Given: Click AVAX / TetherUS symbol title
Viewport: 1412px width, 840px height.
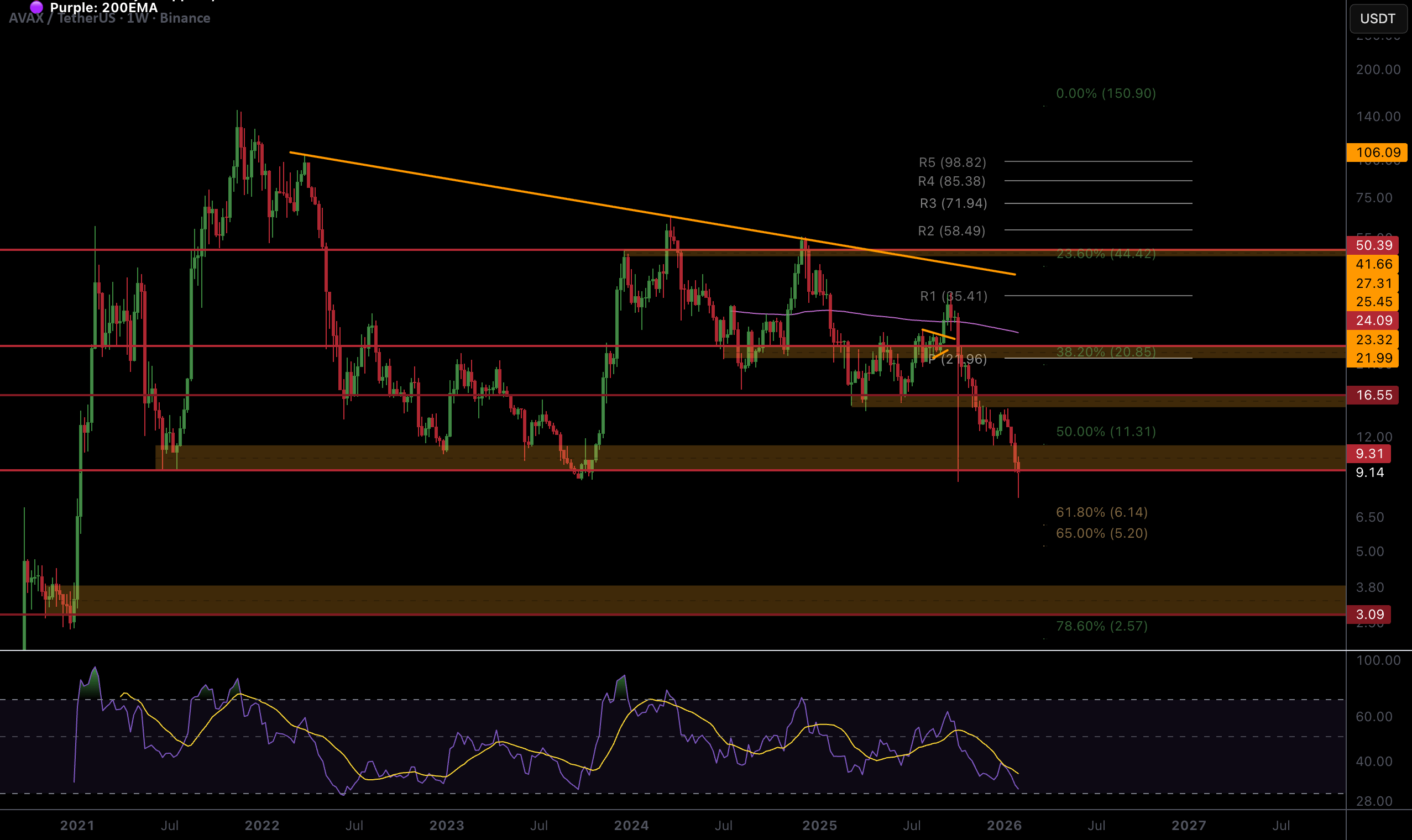Looking at the screenshot, I should point(62,18).
